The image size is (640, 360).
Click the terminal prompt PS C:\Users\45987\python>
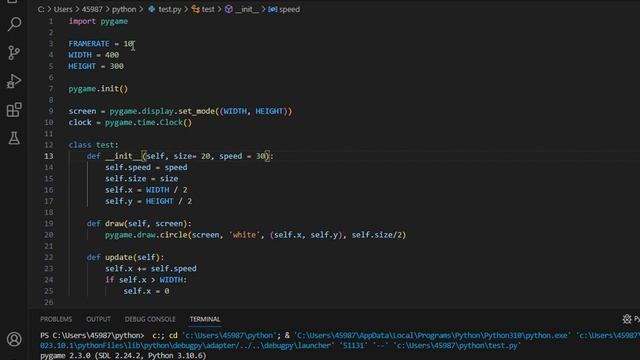92,336
